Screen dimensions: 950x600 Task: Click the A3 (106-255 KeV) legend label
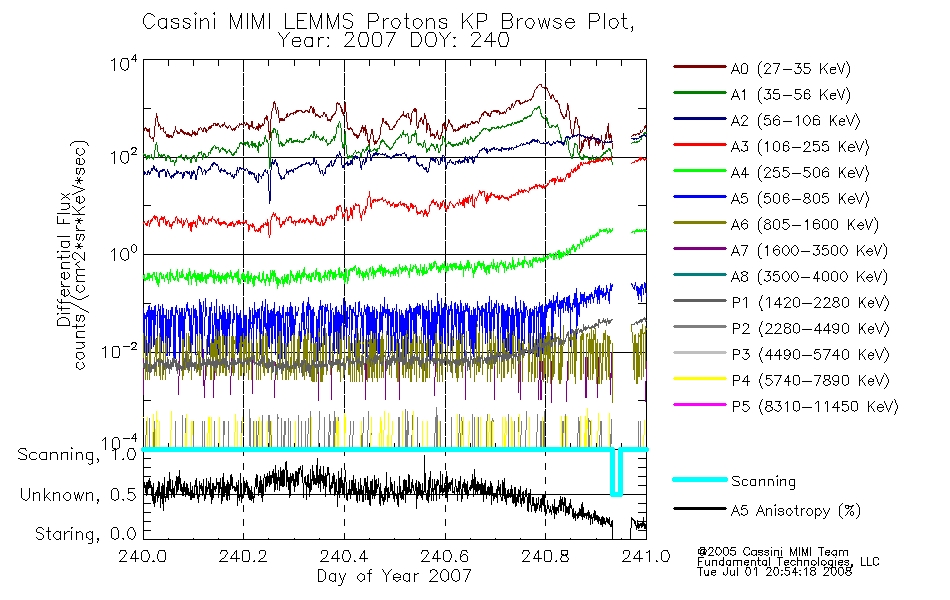coord(800,147)
